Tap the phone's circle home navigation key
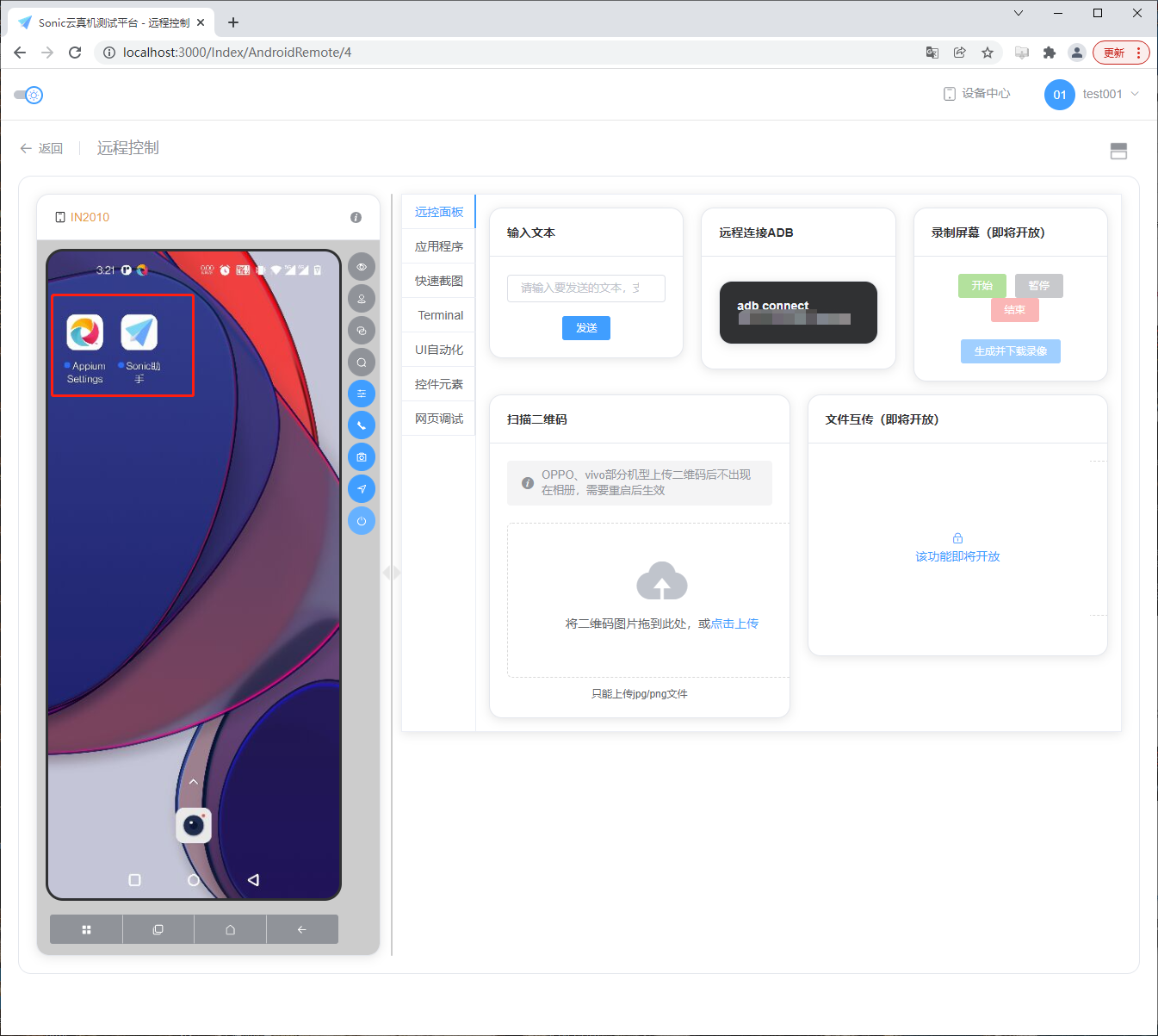This screenshot has height=1036, width=1158. (x=194, y=880)
